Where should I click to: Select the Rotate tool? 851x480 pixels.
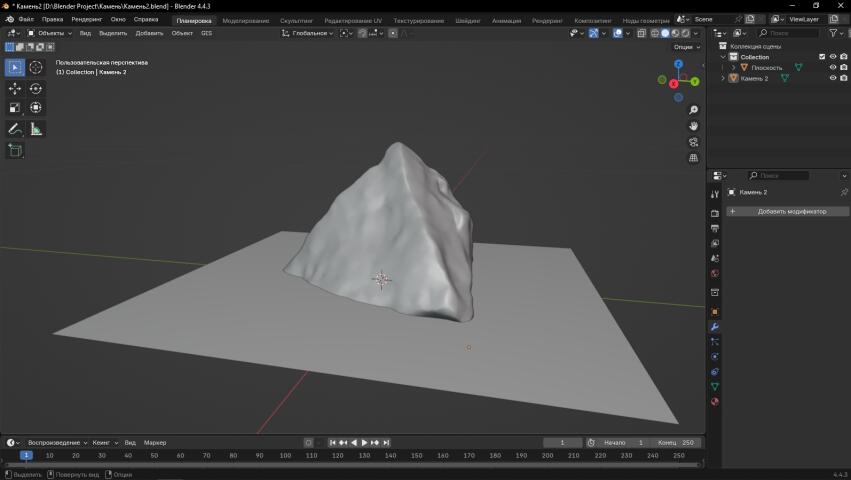[x=36, y=89]
